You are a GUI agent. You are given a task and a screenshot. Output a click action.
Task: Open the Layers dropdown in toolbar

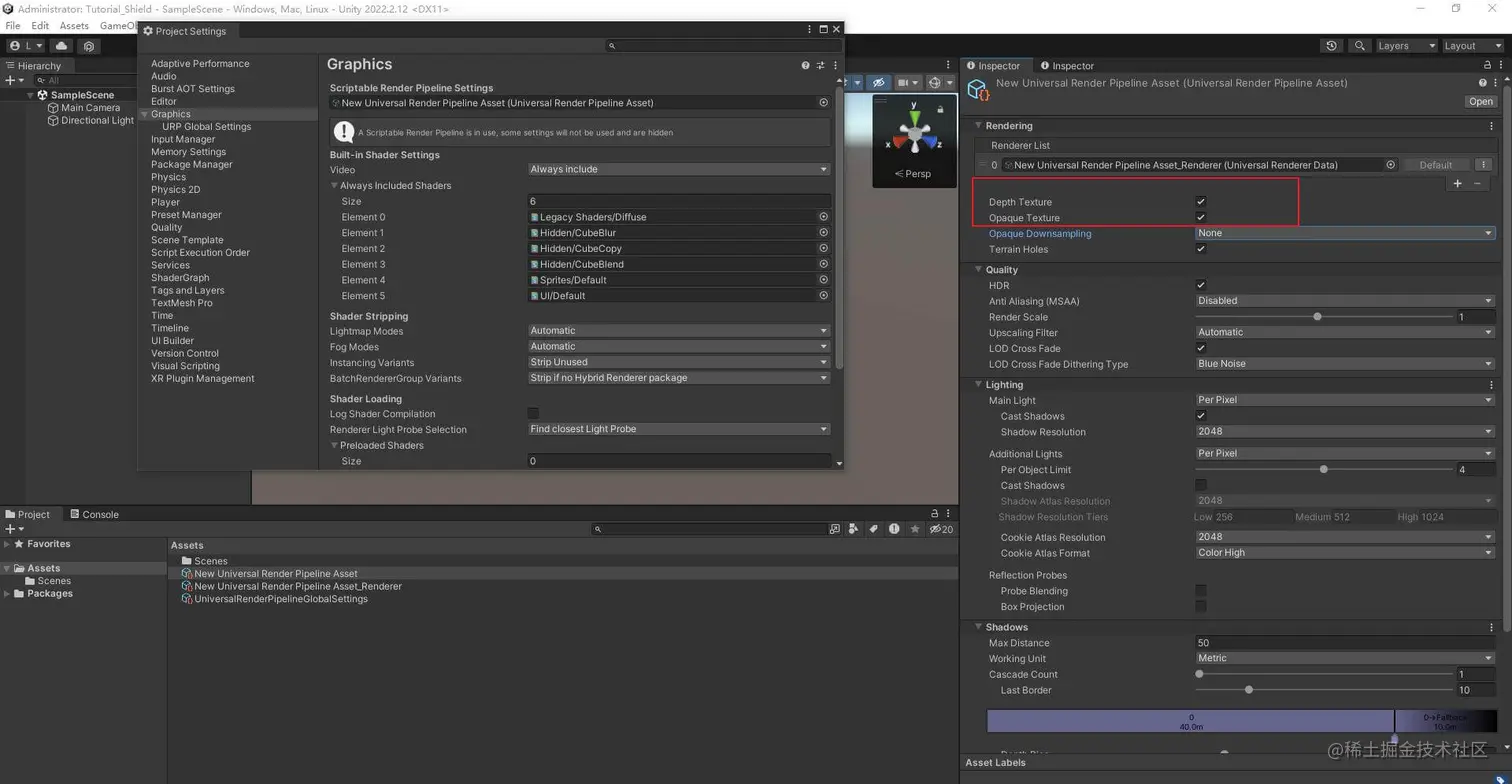click(1406, 46)
